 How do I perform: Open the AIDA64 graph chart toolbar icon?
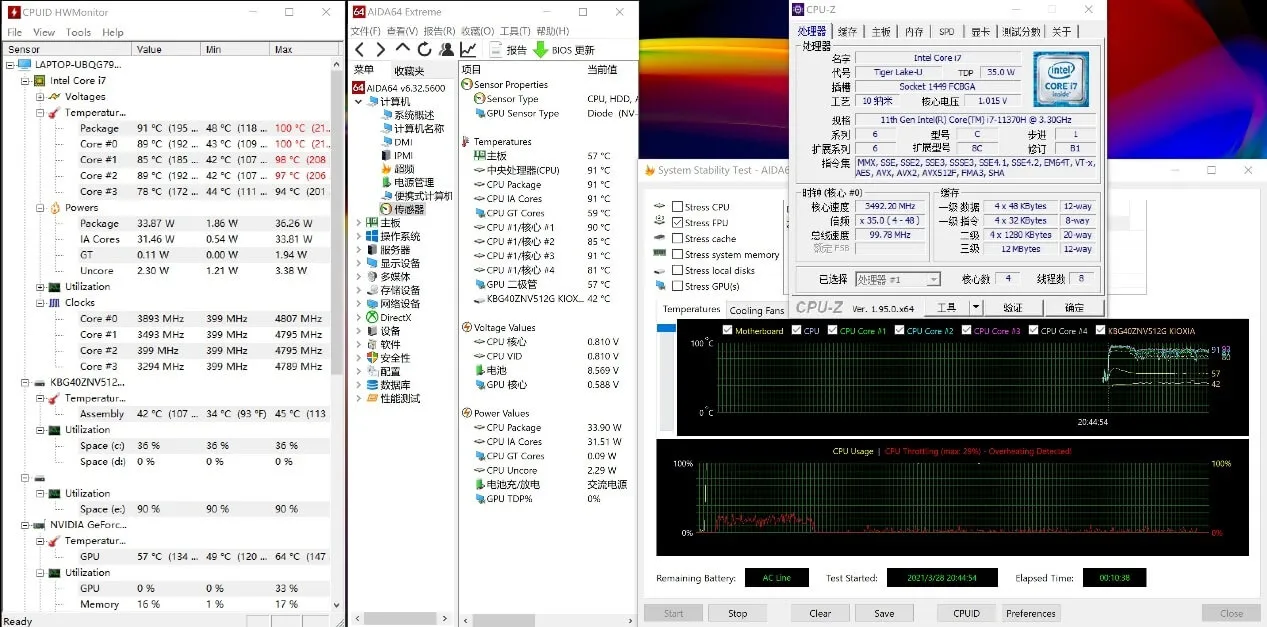468,49
